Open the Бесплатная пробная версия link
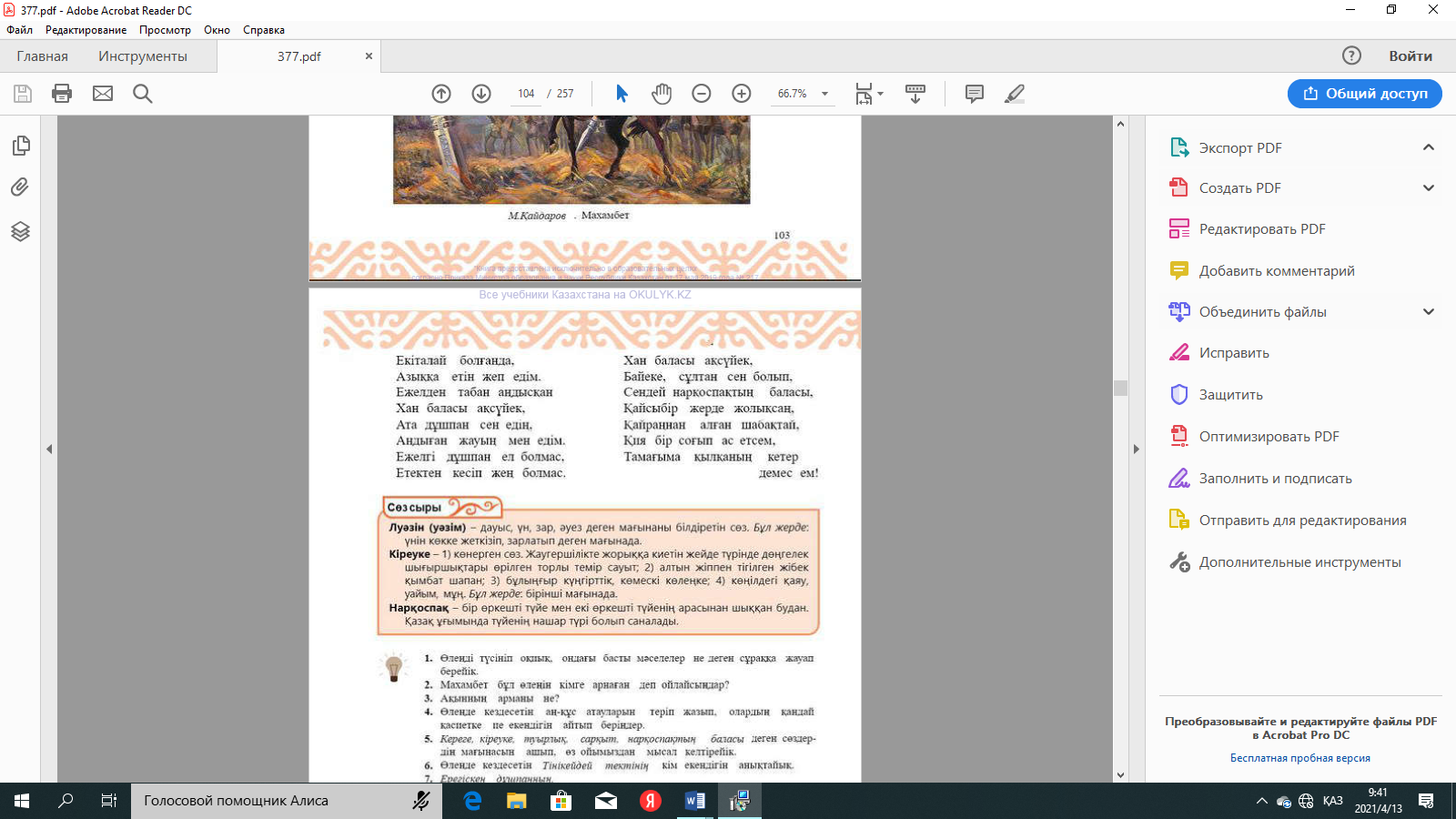Image resolution: width=1456 pixels, height=819 pixels. coord(1300,758)
